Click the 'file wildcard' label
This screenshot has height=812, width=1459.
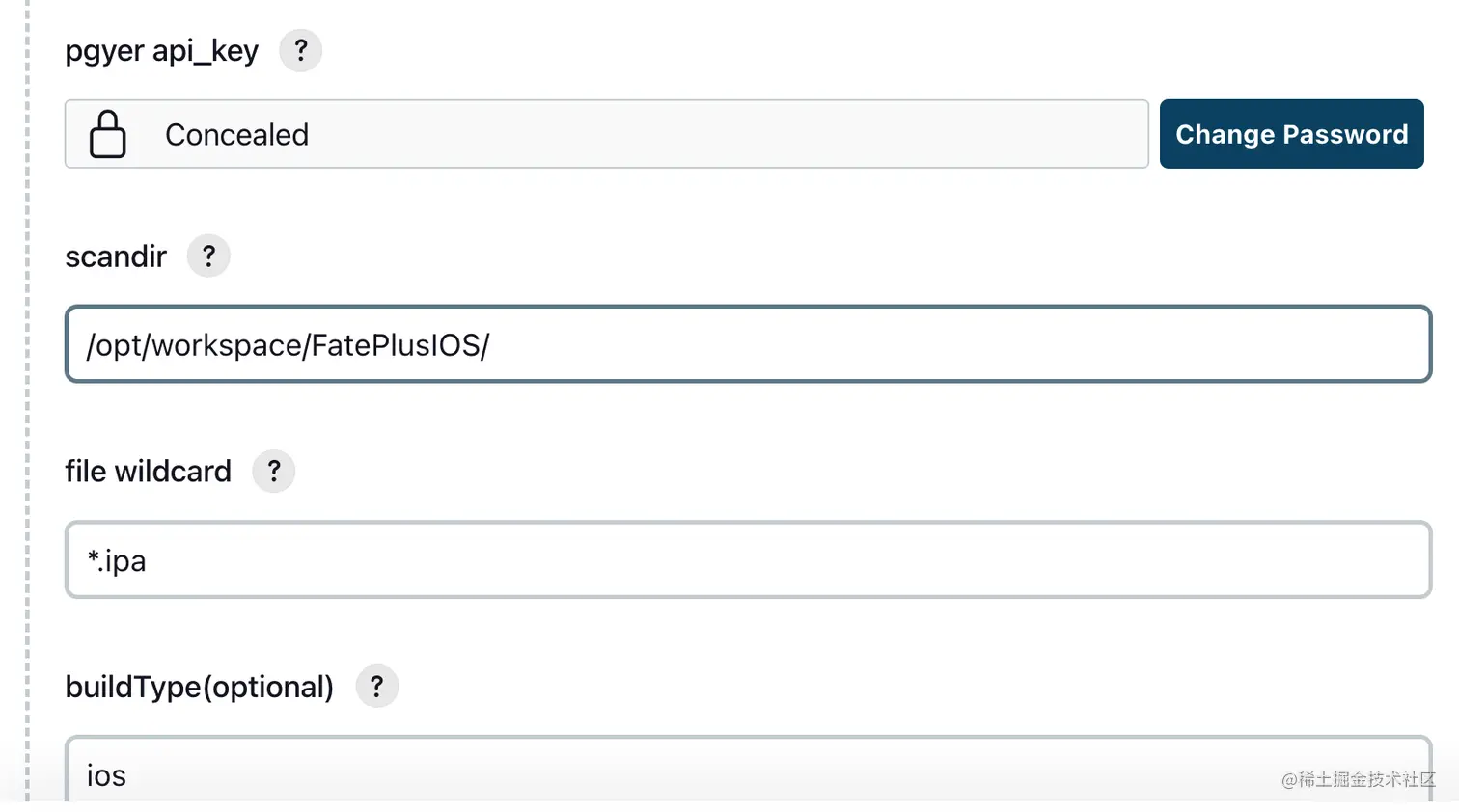pos(148,472)
